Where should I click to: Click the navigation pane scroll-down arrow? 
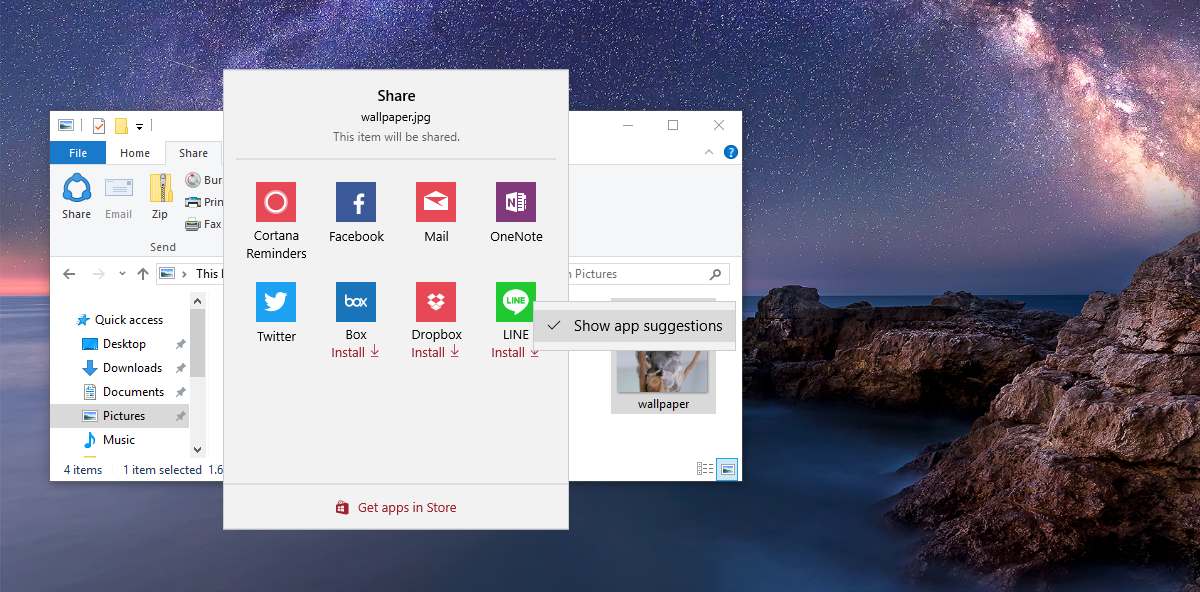click(197, 450)
